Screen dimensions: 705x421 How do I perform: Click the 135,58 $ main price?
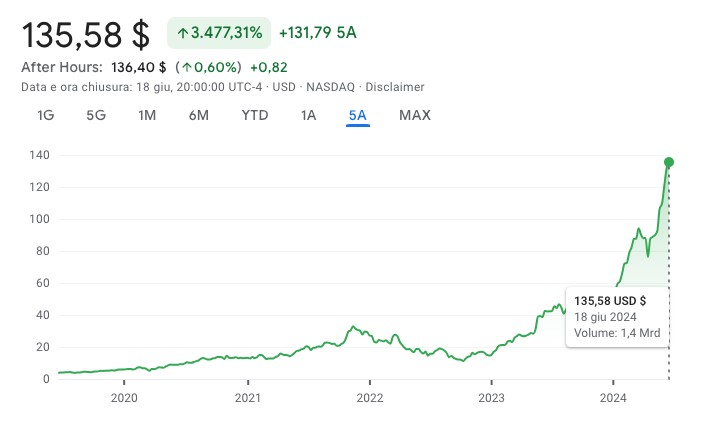86,35
